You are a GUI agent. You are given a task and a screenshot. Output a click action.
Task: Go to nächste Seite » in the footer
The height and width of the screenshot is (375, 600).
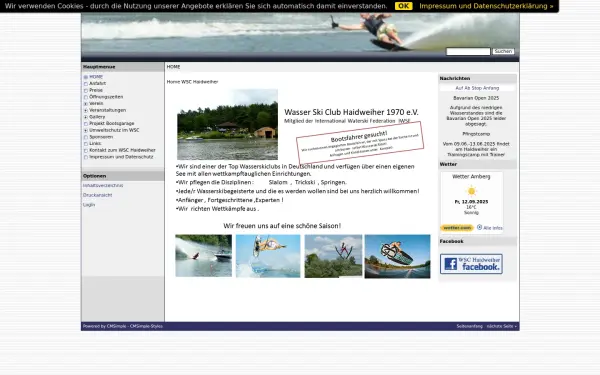point(502,326)
